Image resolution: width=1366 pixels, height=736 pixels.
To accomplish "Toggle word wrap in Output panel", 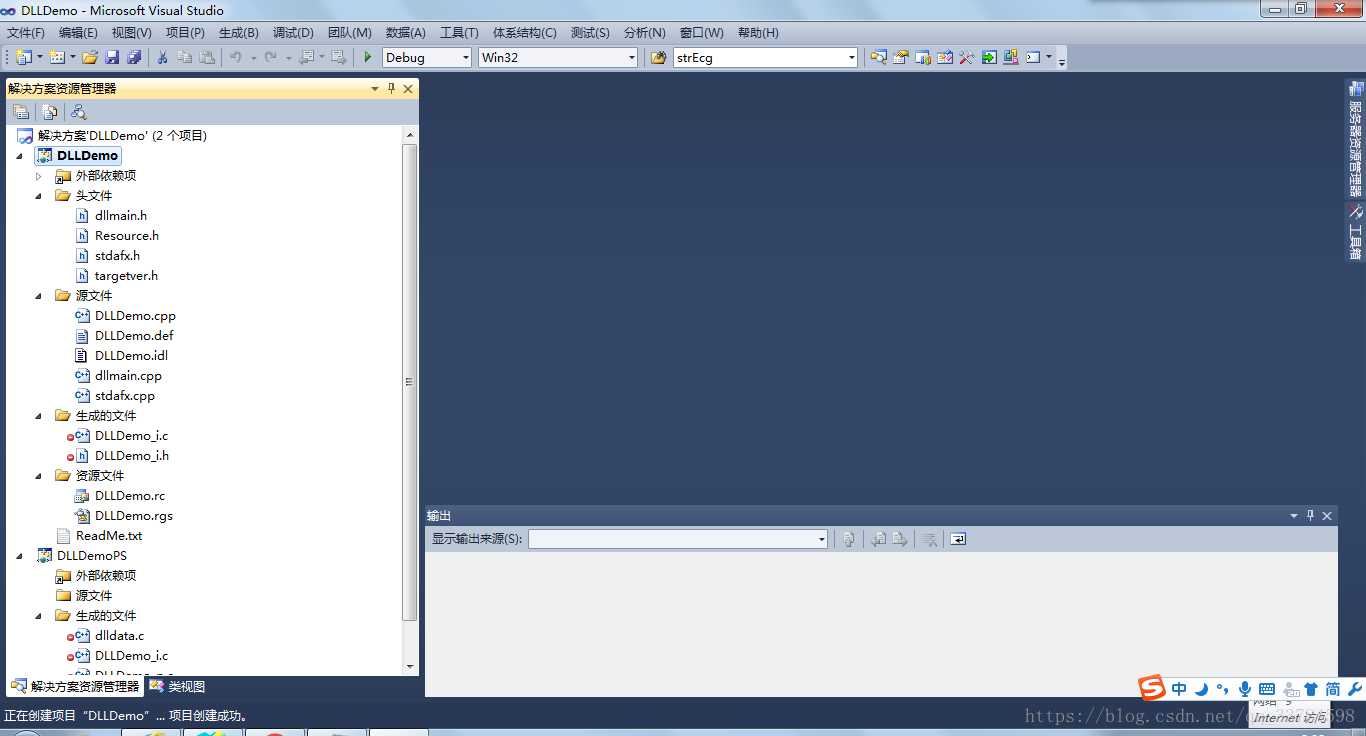I will [x=958, y=539].
